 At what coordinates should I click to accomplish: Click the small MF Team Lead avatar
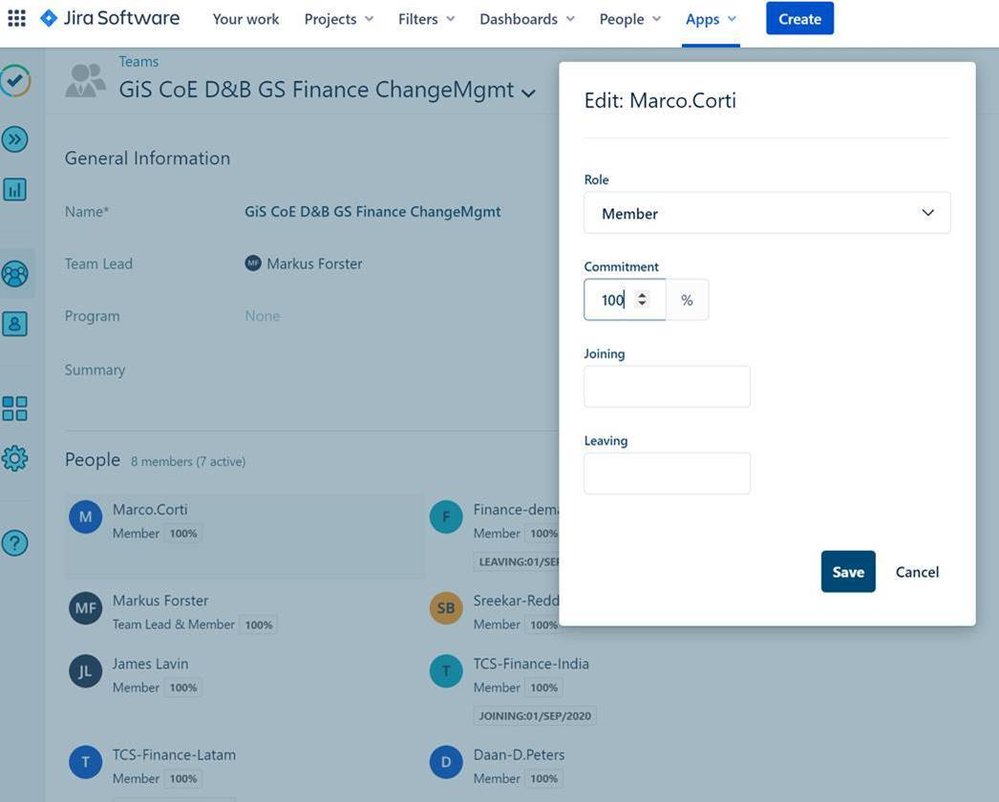point(253,262)
